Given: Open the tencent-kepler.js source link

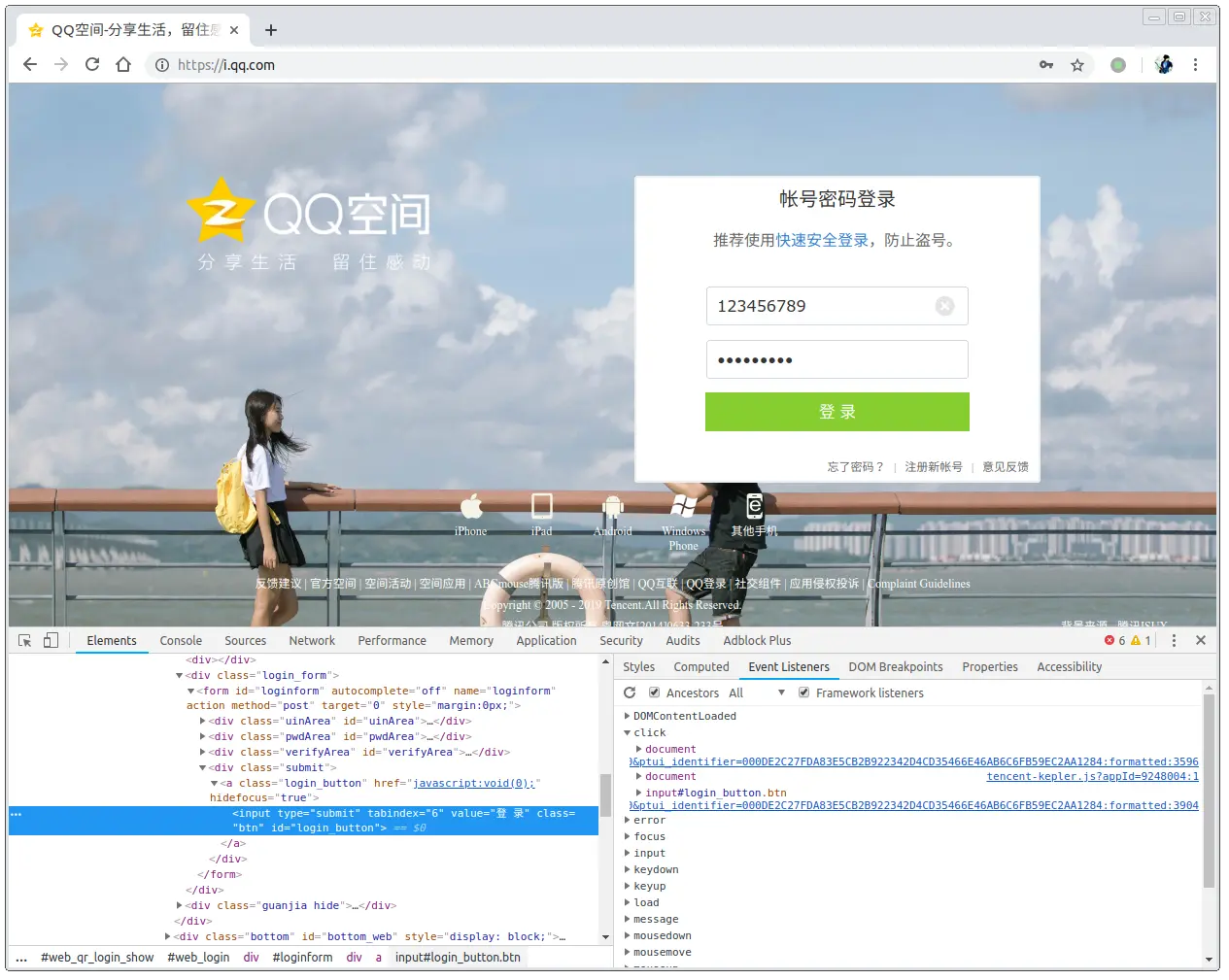Looking at the screenshot, I should click(1092, 776).
